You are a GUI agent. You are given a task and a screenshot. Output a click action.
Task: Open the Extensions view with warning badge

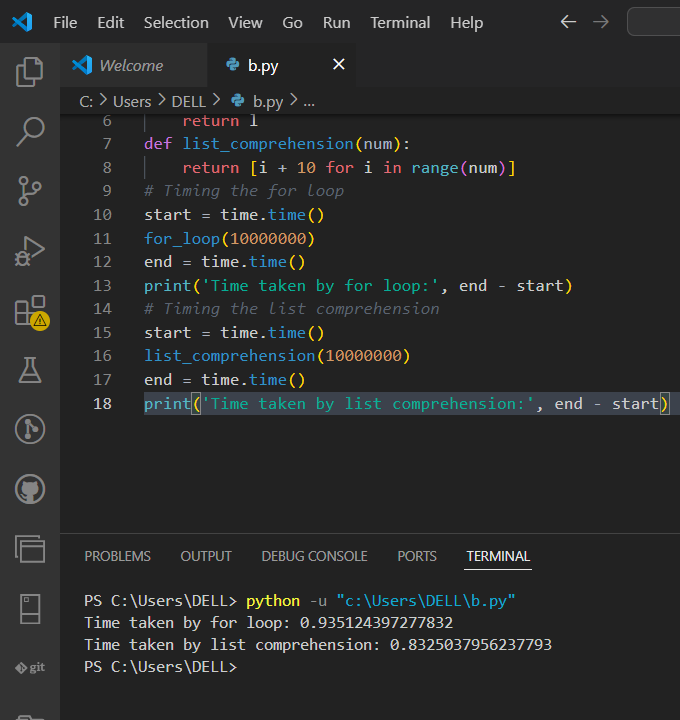pos(31,312)
